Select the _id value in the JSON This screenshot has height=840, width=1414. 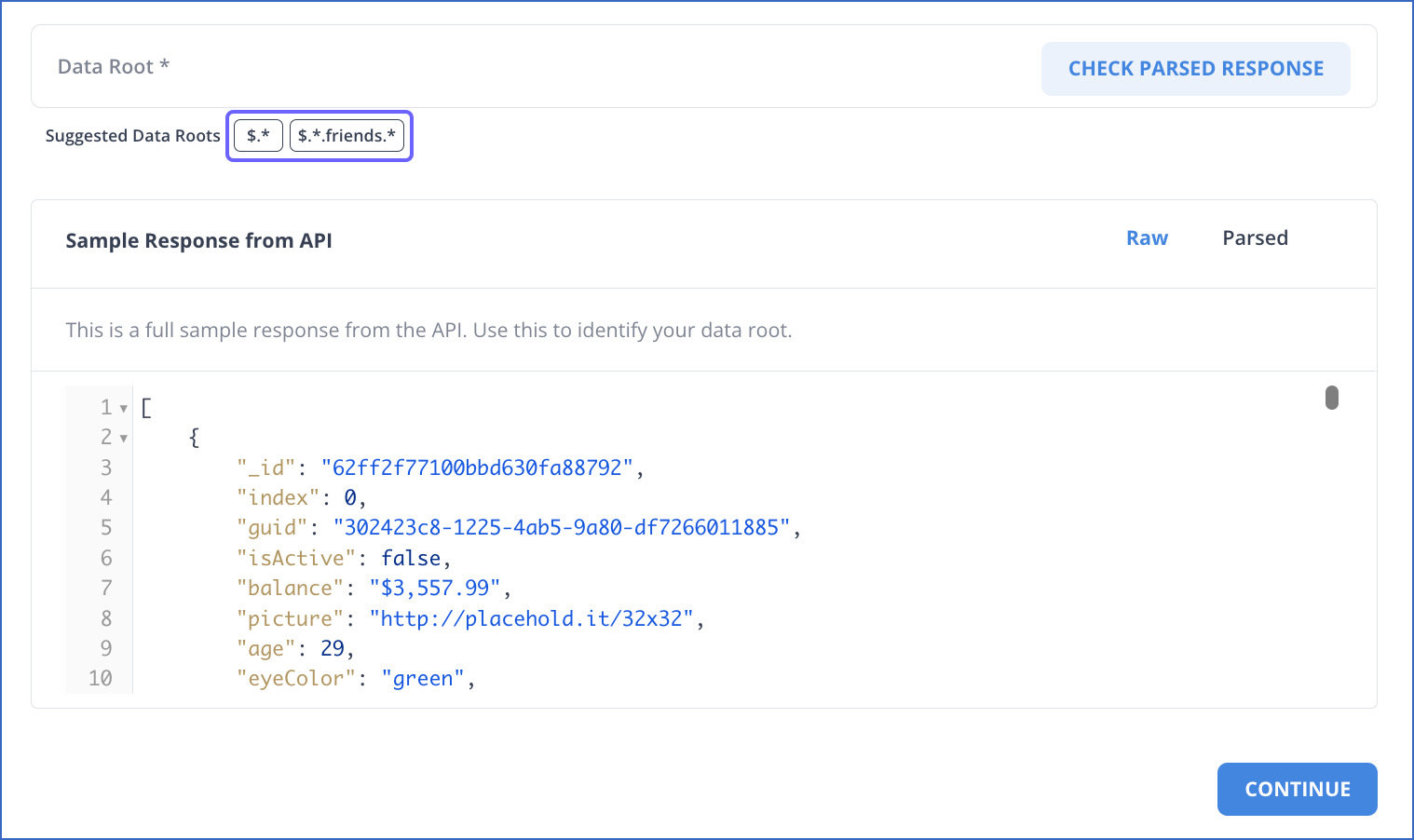click(477, 467)
